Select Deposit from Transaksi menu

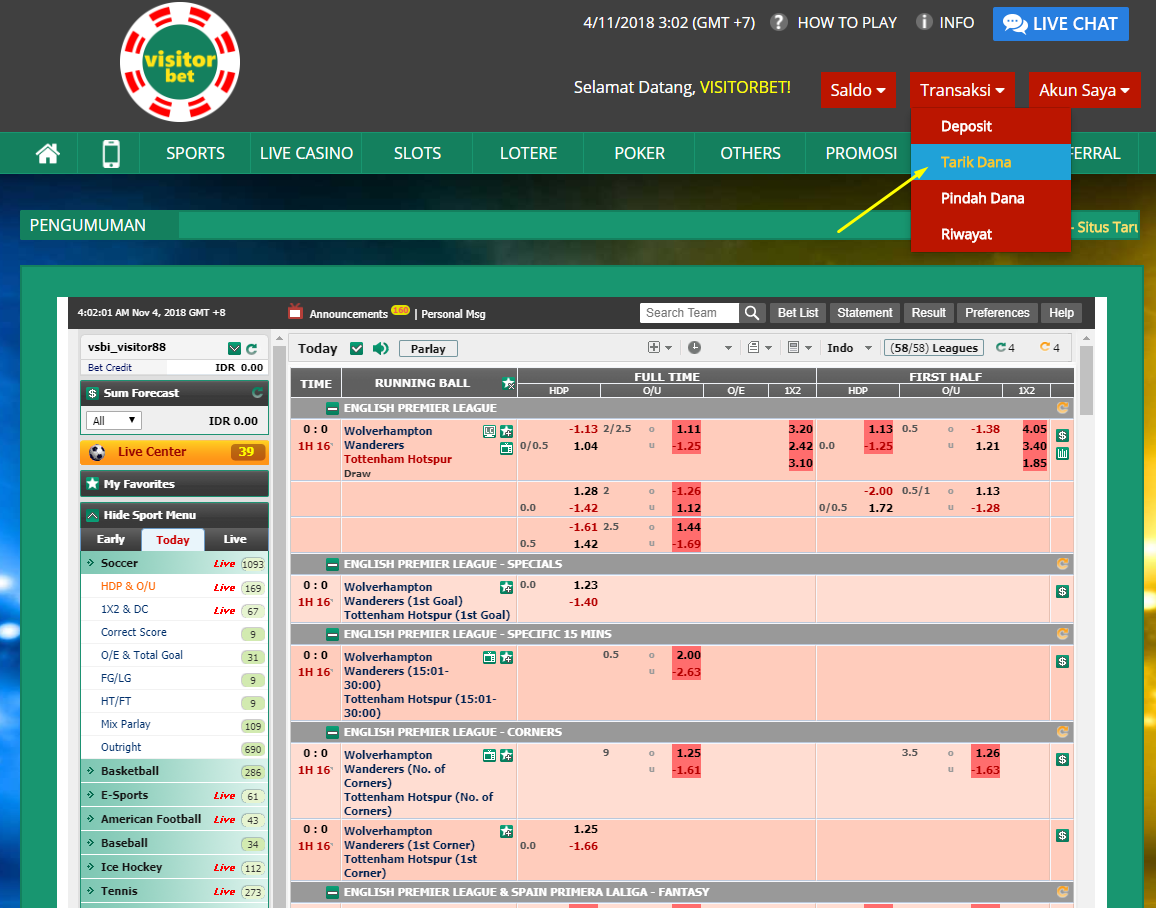click(990, 126)
